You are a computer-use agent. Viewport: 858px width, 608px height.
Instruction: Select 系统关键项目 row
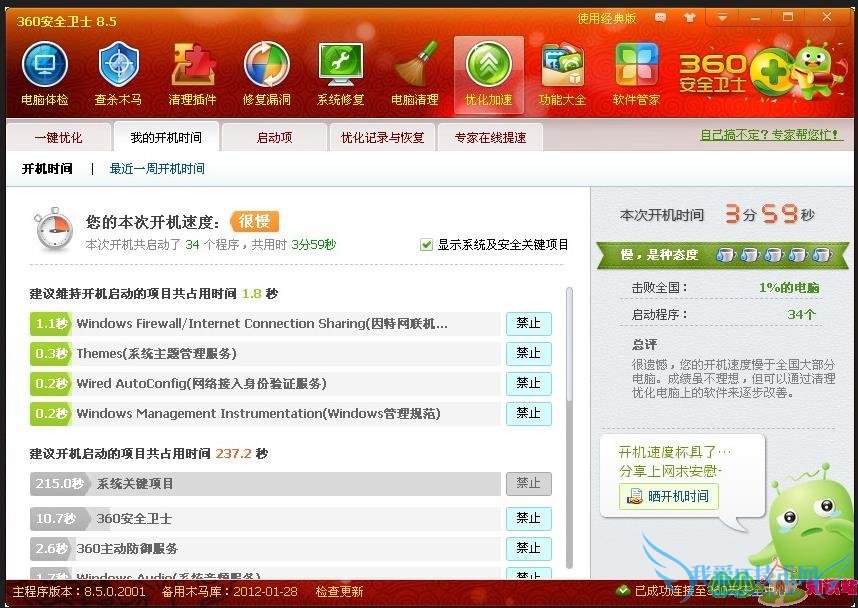[x=265, y=484]
